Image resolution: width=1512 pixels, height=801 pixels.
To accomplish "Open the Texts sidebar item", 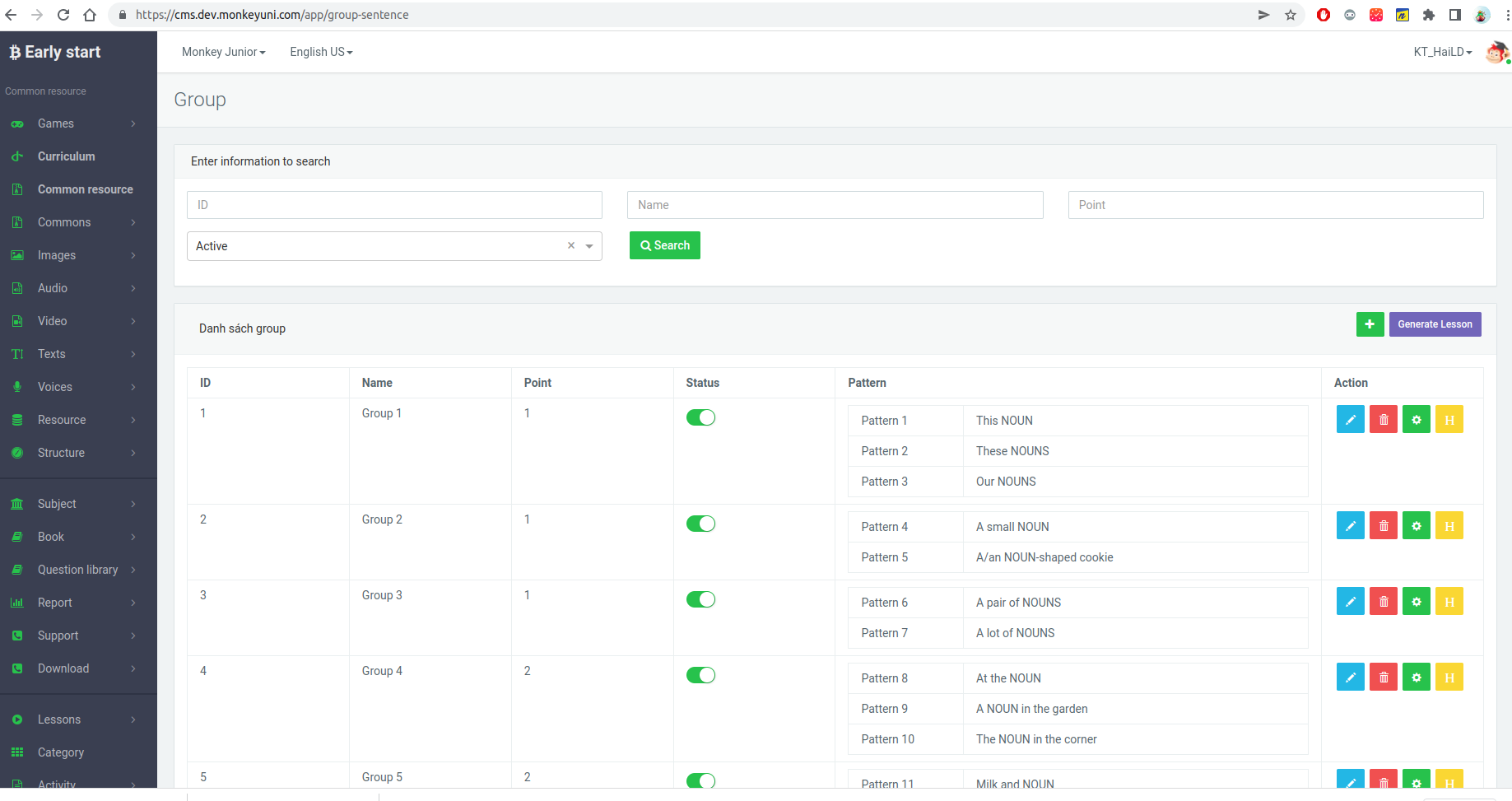I will 78,354.
